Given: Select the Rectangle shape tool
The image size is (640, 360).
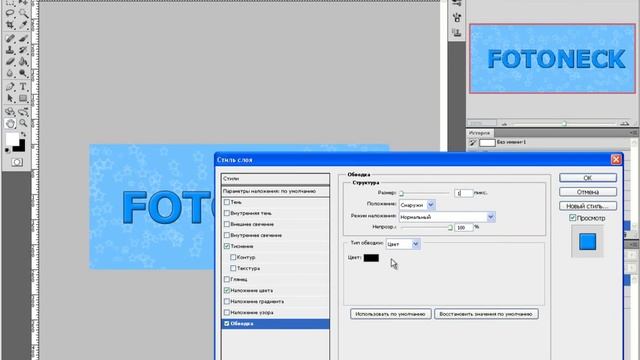Looking at the screenshot, I should pyautogui.click(x=23, y=98).
